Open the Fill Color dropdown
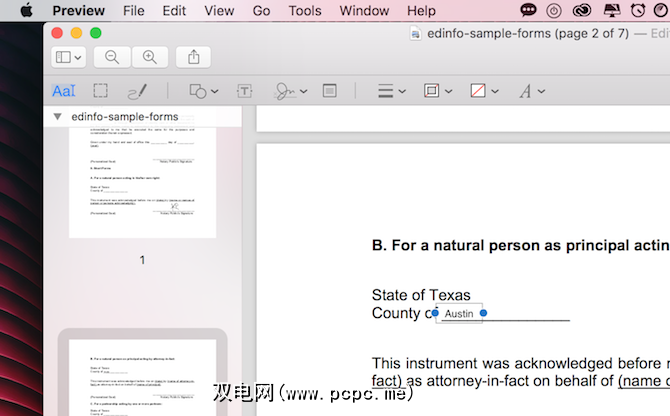Screen dimensions: 670x416 484,91
